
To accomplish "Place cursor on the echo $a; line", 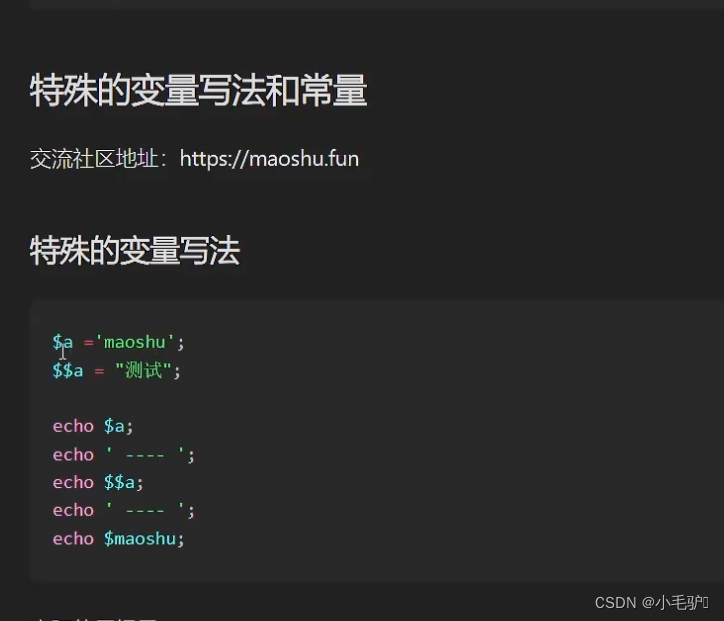I will [93, 426].
